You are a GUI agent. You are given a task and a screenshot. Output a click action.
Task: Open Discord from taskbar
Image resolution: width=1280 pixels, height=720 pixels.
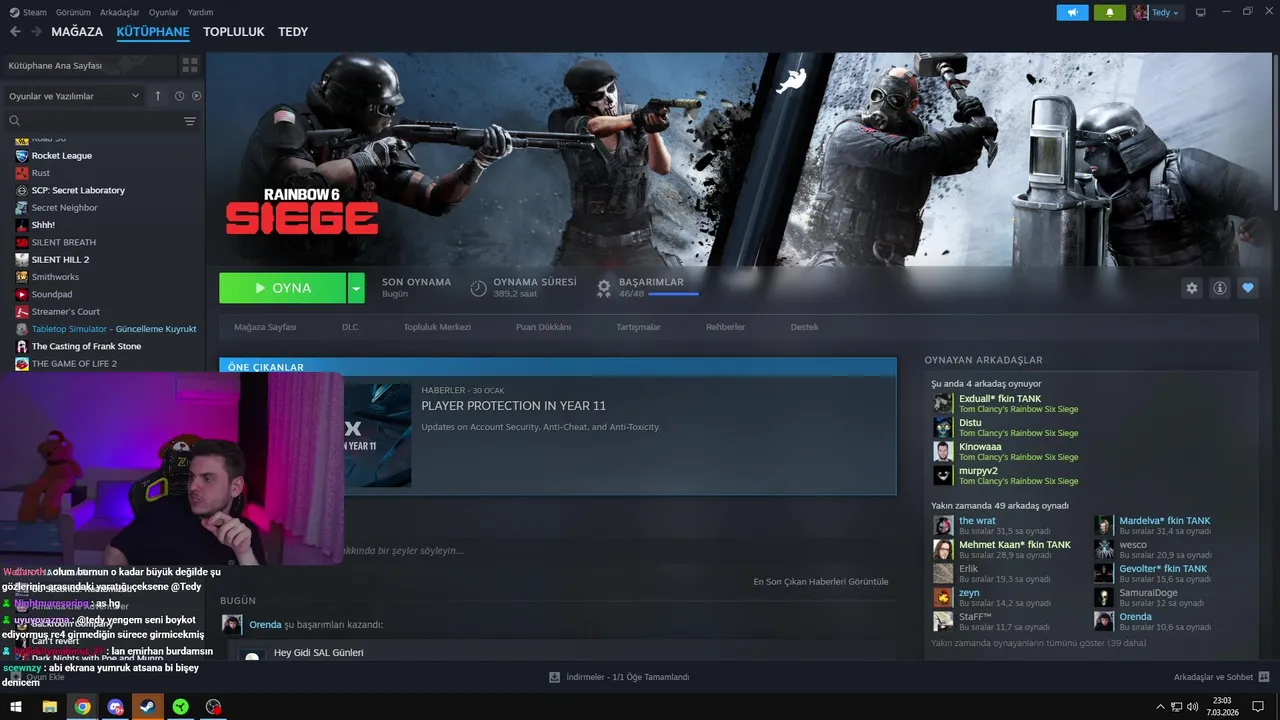point(115,707)
